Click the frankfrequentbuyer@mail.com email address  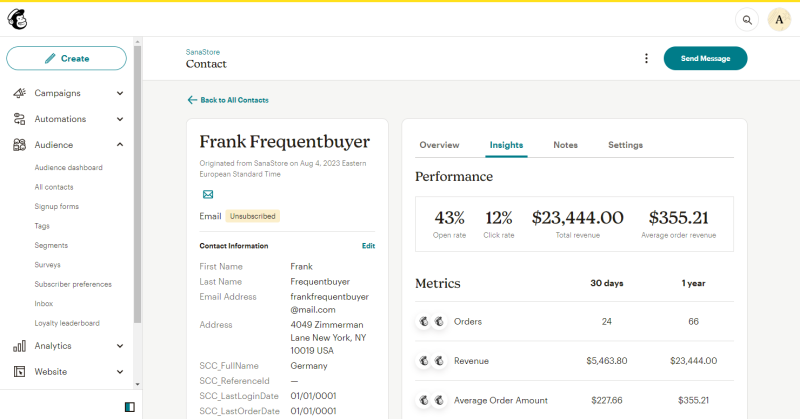click(x=330, y=303)
